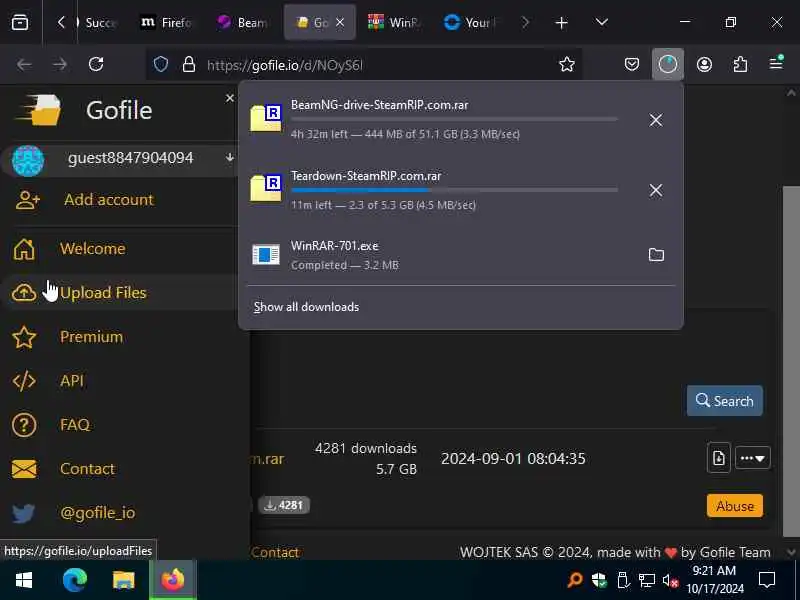Cancel the Teardown download
Screen dimensions: 800x600
656,190
